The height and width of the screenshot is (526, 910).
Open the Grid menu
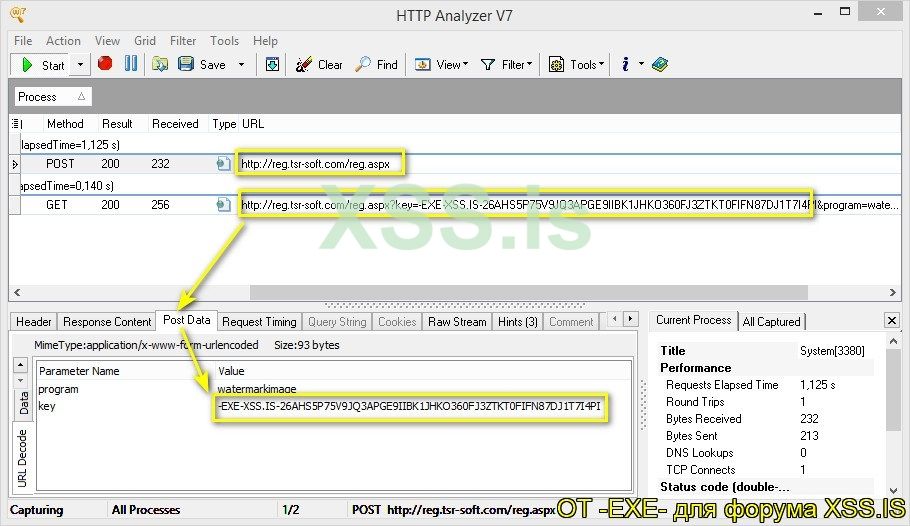point(145,41)
